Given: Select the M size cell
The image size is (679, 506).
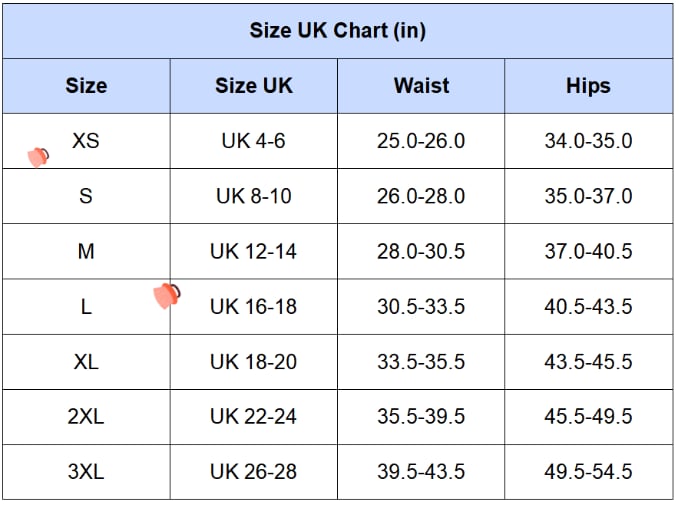Looking at the screenshot, I should [86, 251].
